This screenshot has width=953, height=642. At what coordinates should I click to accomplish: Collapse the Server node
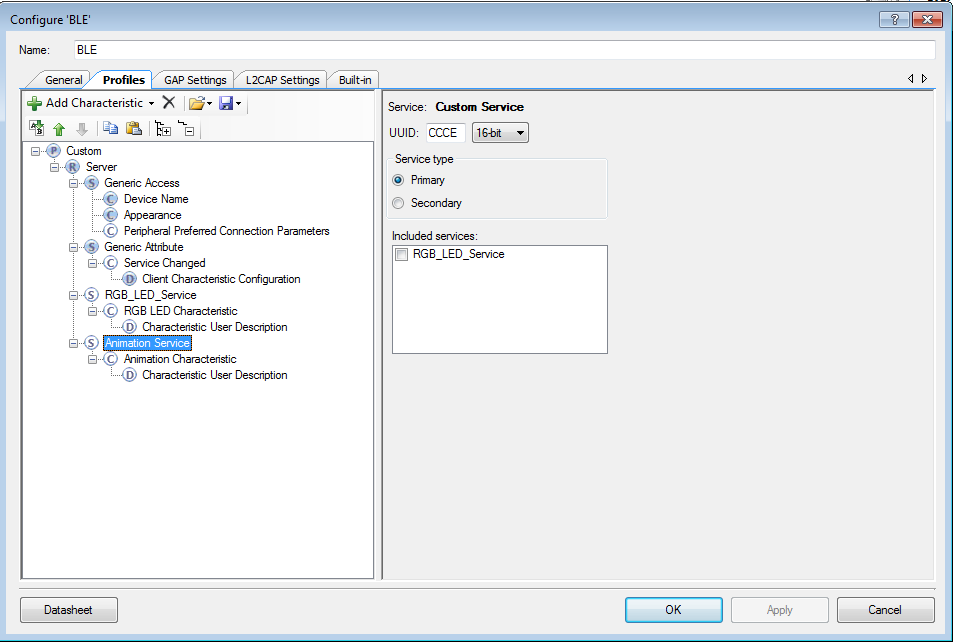[54, 167]
